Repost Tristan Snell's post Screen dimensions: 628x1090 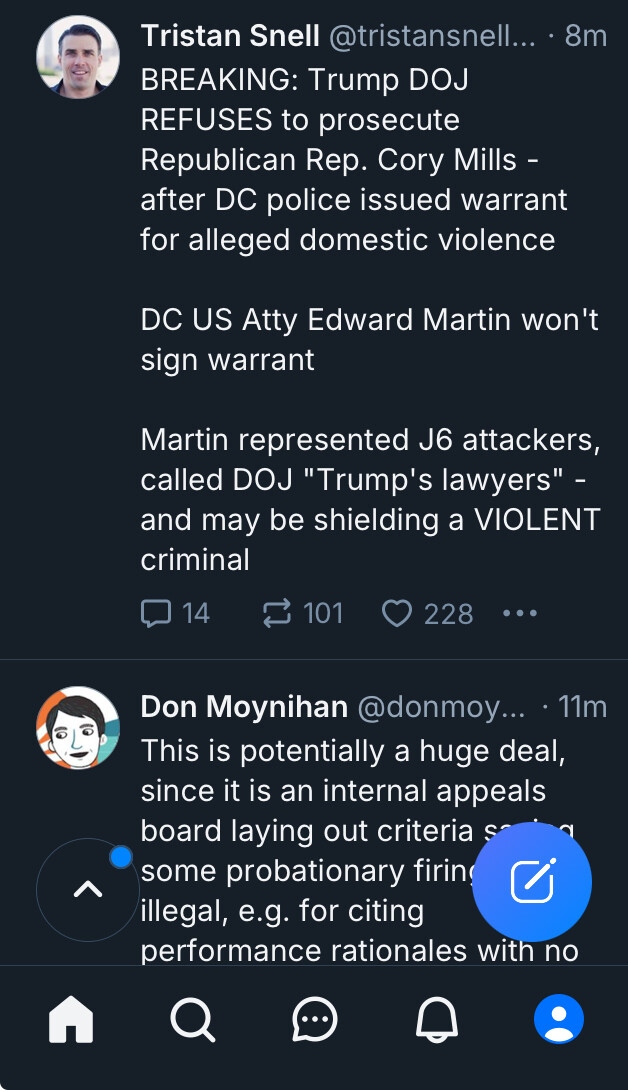click(277, 613)
